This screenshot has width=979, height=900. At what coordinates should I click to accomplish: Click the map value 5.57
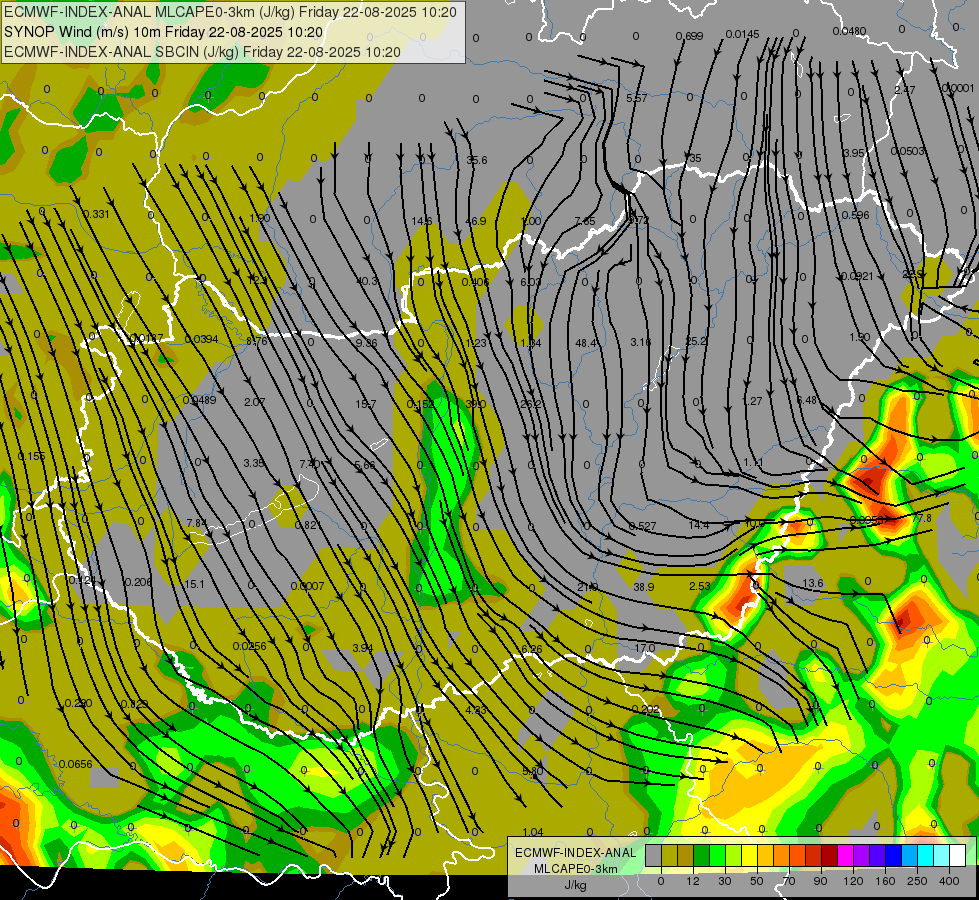[636, 98]
